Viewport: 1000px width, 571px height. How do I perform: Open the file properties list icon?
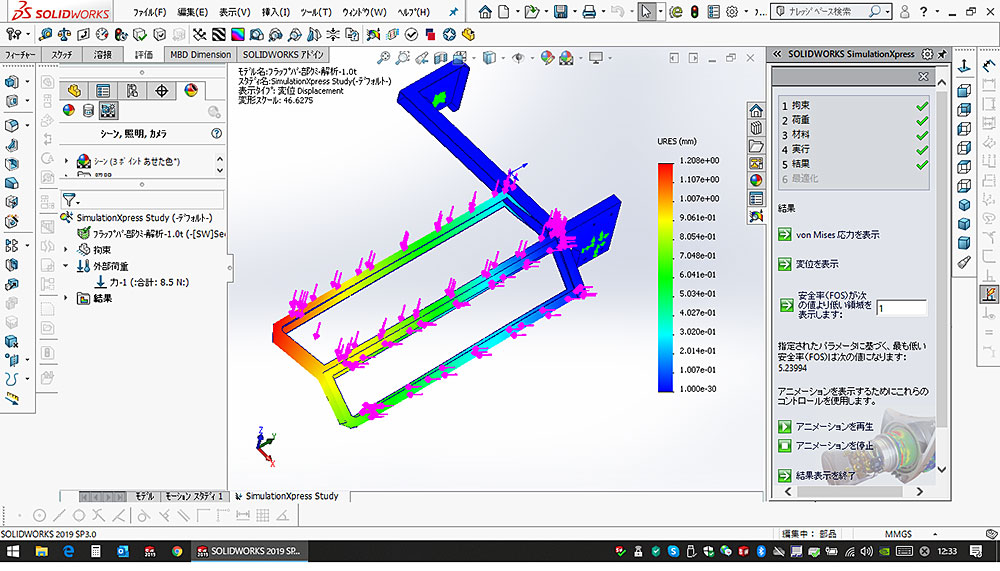(714, 11)
